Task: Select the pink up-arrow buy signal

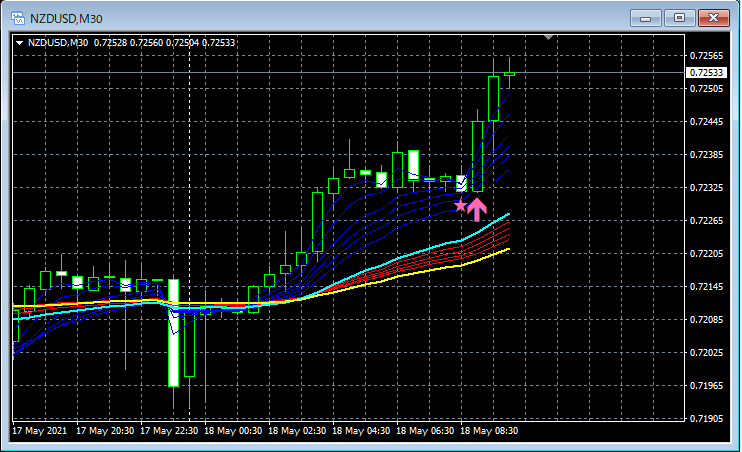Action: [477, 210]
